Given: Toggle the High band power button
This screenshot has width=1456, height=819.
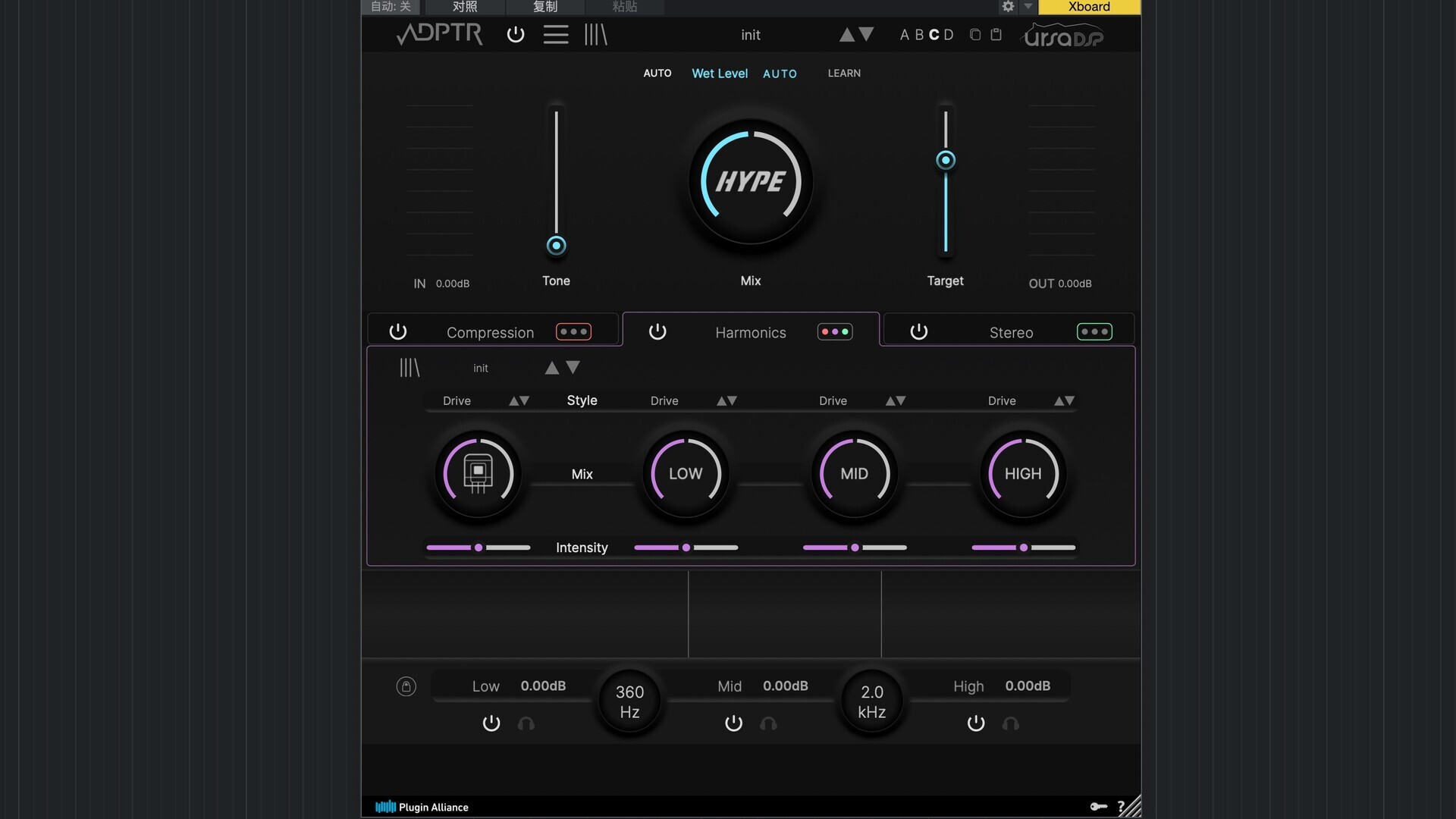Looking at the screenshot, I should (x=976, y=723).
